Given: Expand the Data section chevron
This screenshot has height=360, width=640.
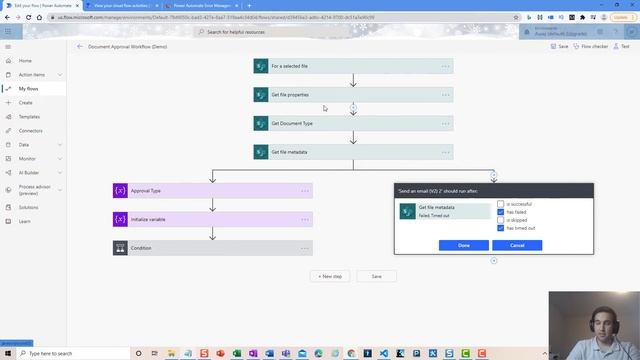Looking at the screenshot, I should coord(60,145).
